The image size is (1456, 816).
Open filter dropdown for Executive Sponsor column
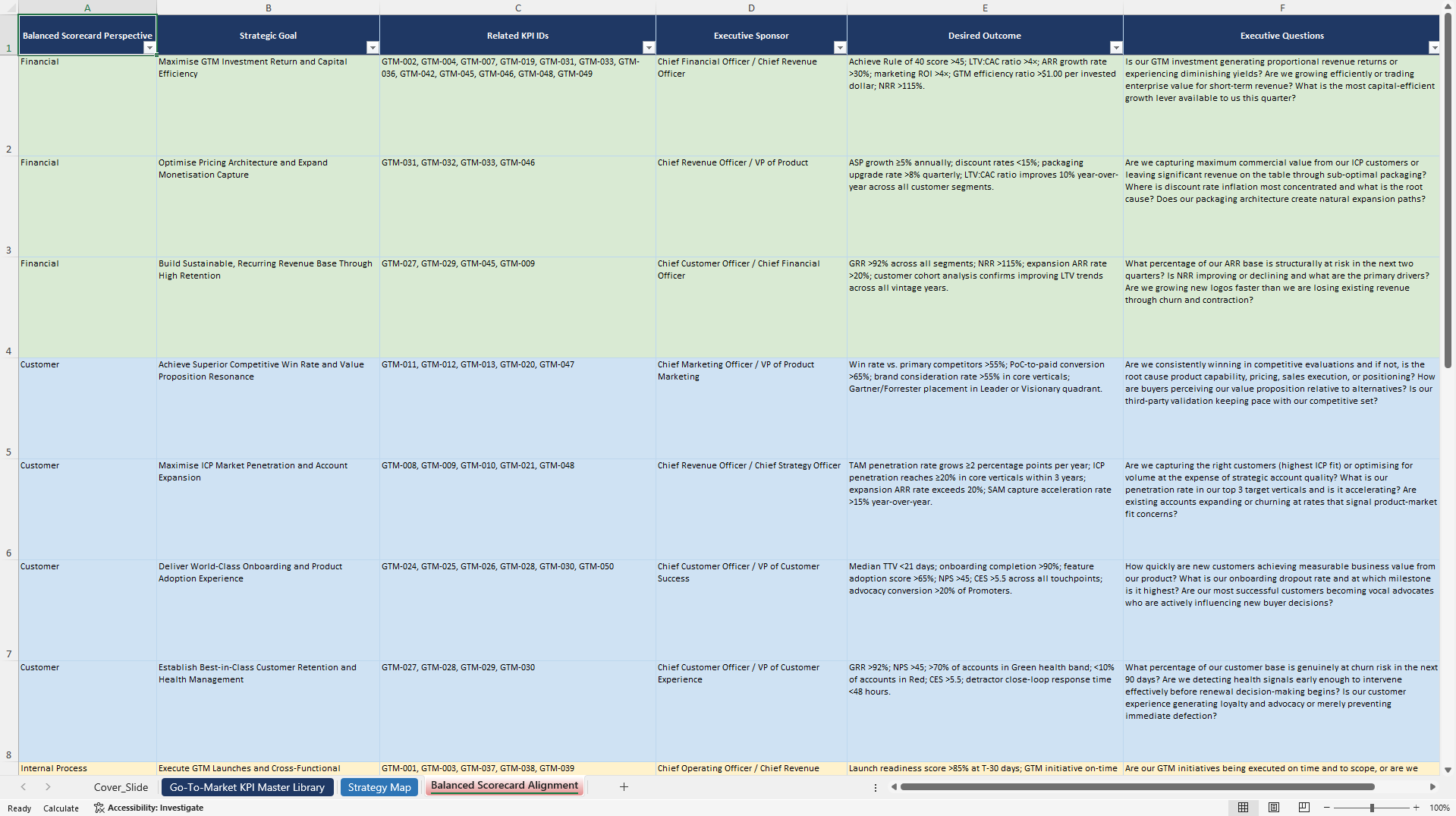pos(840,48)
